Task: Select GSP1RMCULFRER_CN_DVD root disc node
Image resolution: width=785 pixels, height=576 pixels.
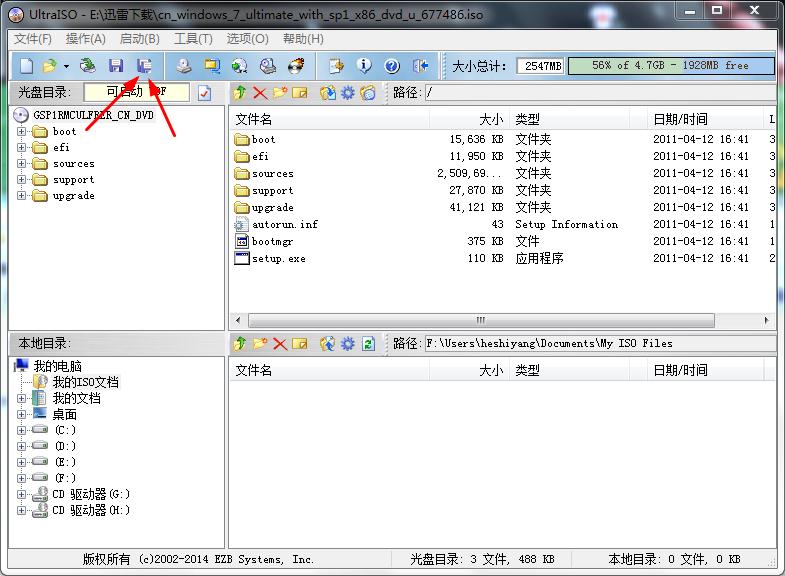Action: coord(93,115)
